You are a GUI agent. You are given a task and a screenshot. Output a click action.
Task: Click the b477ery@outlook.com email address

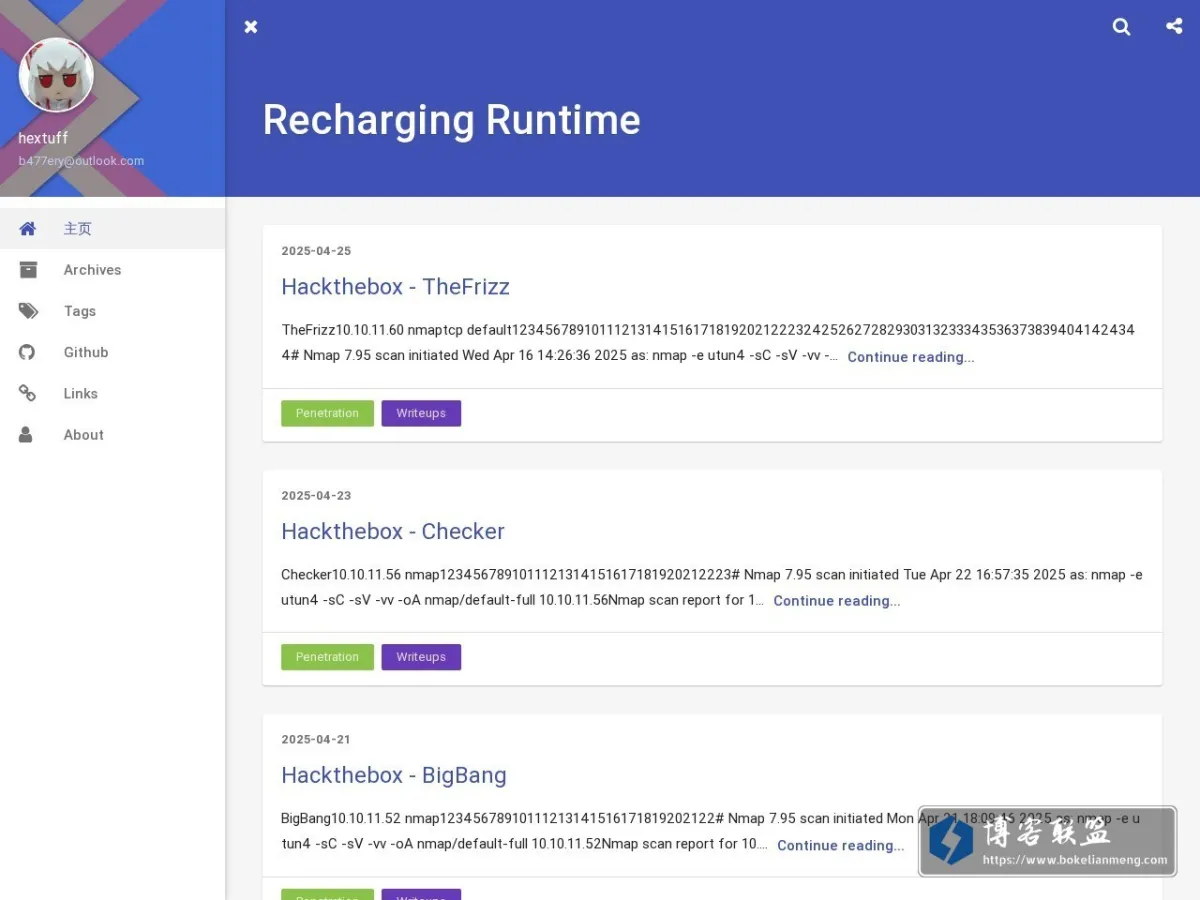pos(81,161)
